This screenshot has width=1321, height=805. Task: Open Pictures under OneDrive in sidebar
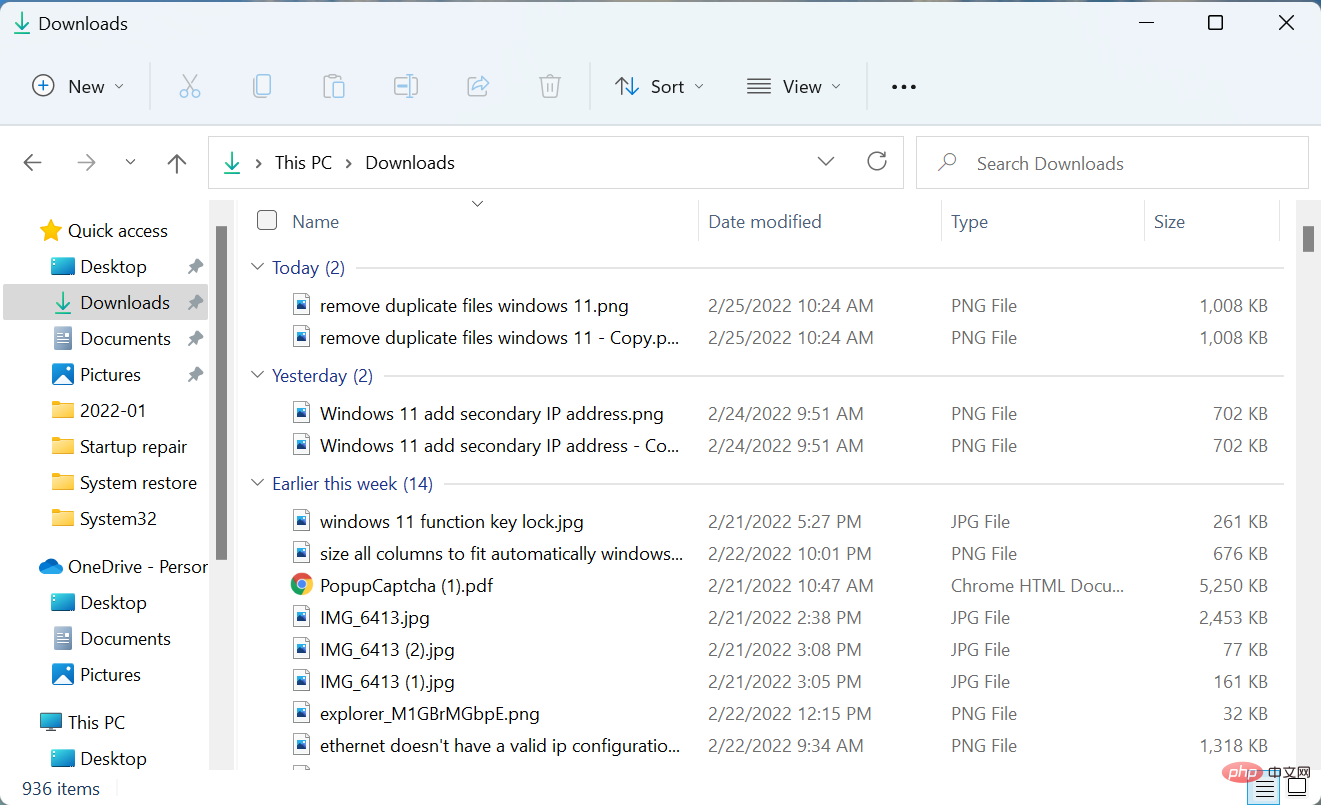110,675
